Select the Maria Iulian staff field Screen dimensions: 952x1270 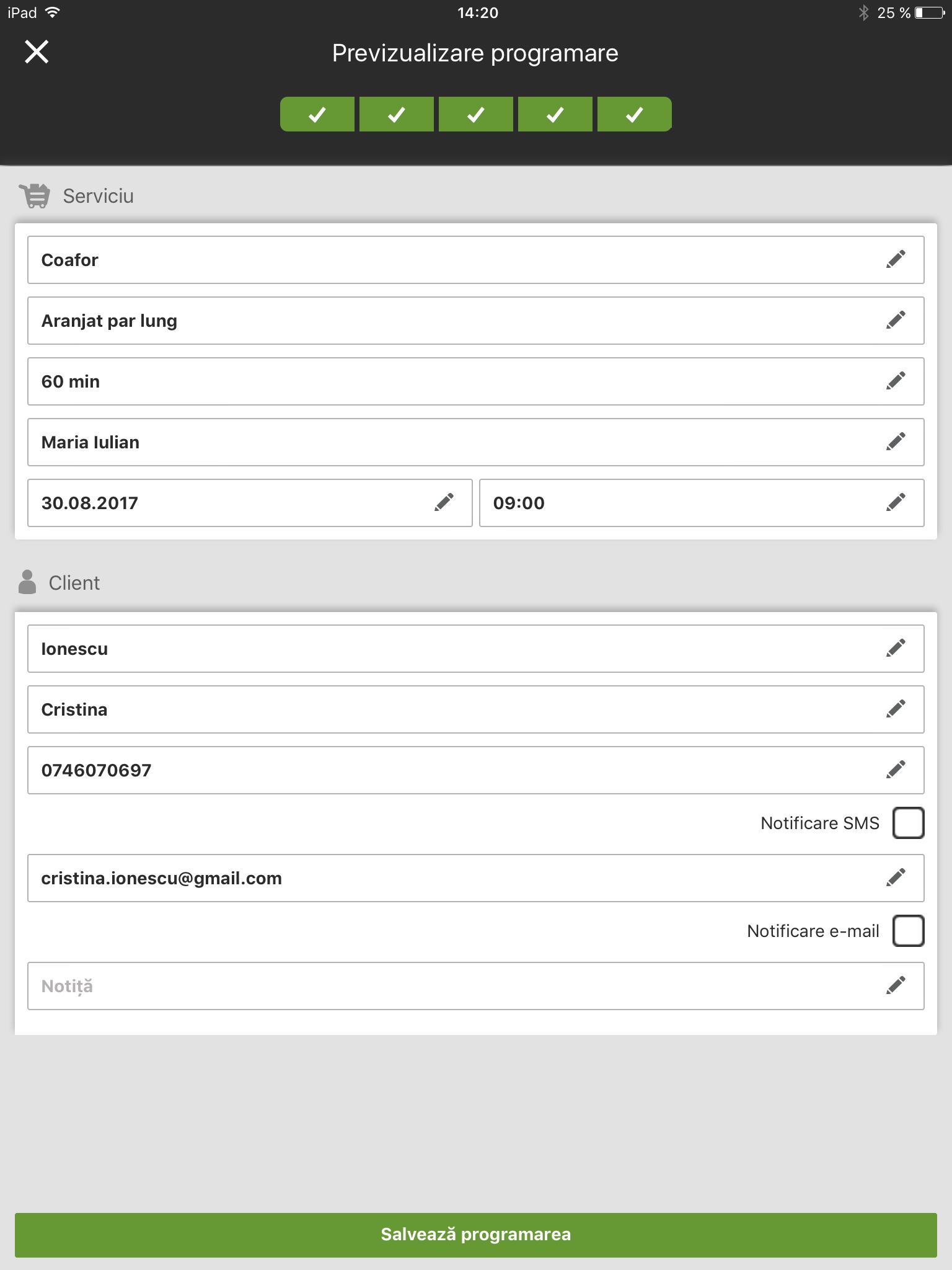click(476, 442)
